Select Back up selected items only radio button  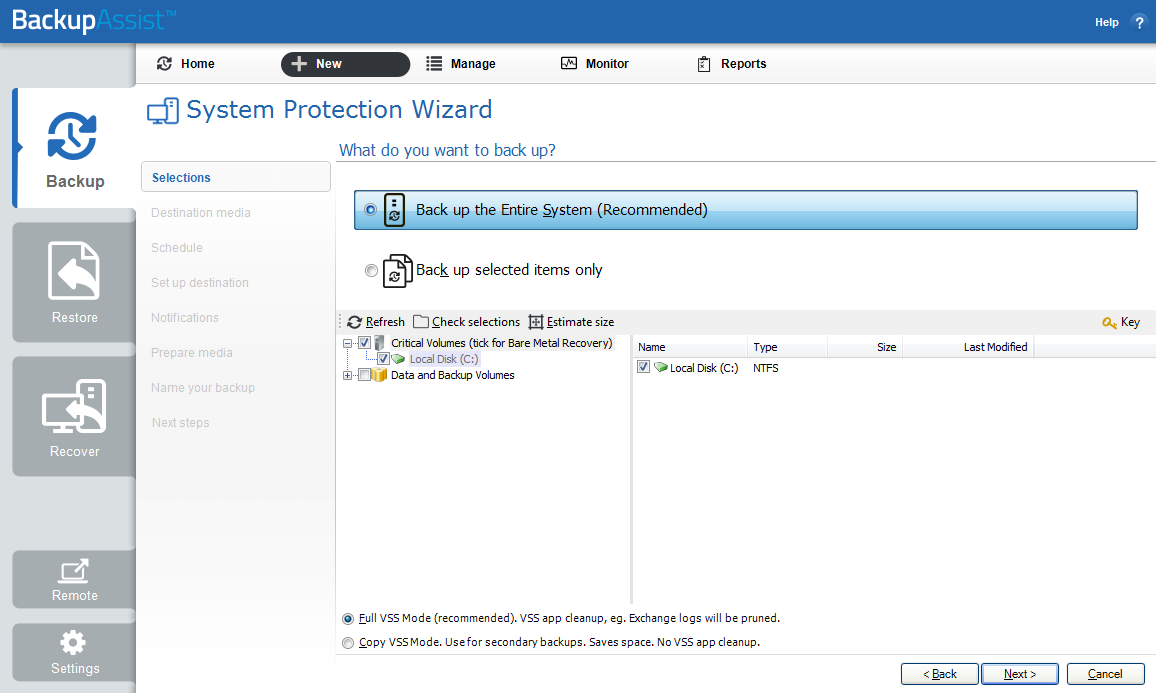click(372, 271)
